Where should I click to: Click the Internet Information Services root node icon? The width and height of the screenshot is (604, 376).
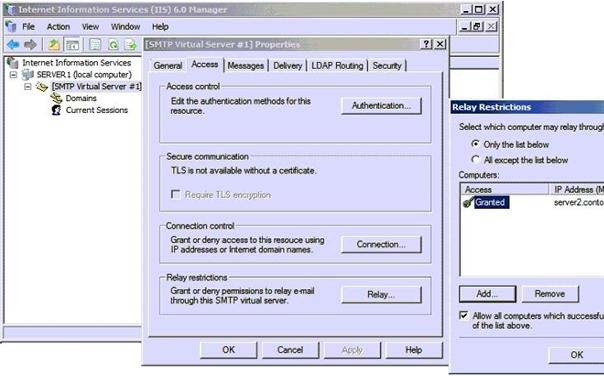click(13, 62)
